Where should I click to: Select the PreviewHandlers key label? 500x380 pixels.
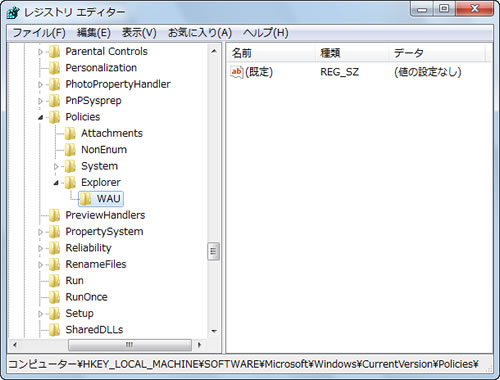105,215
